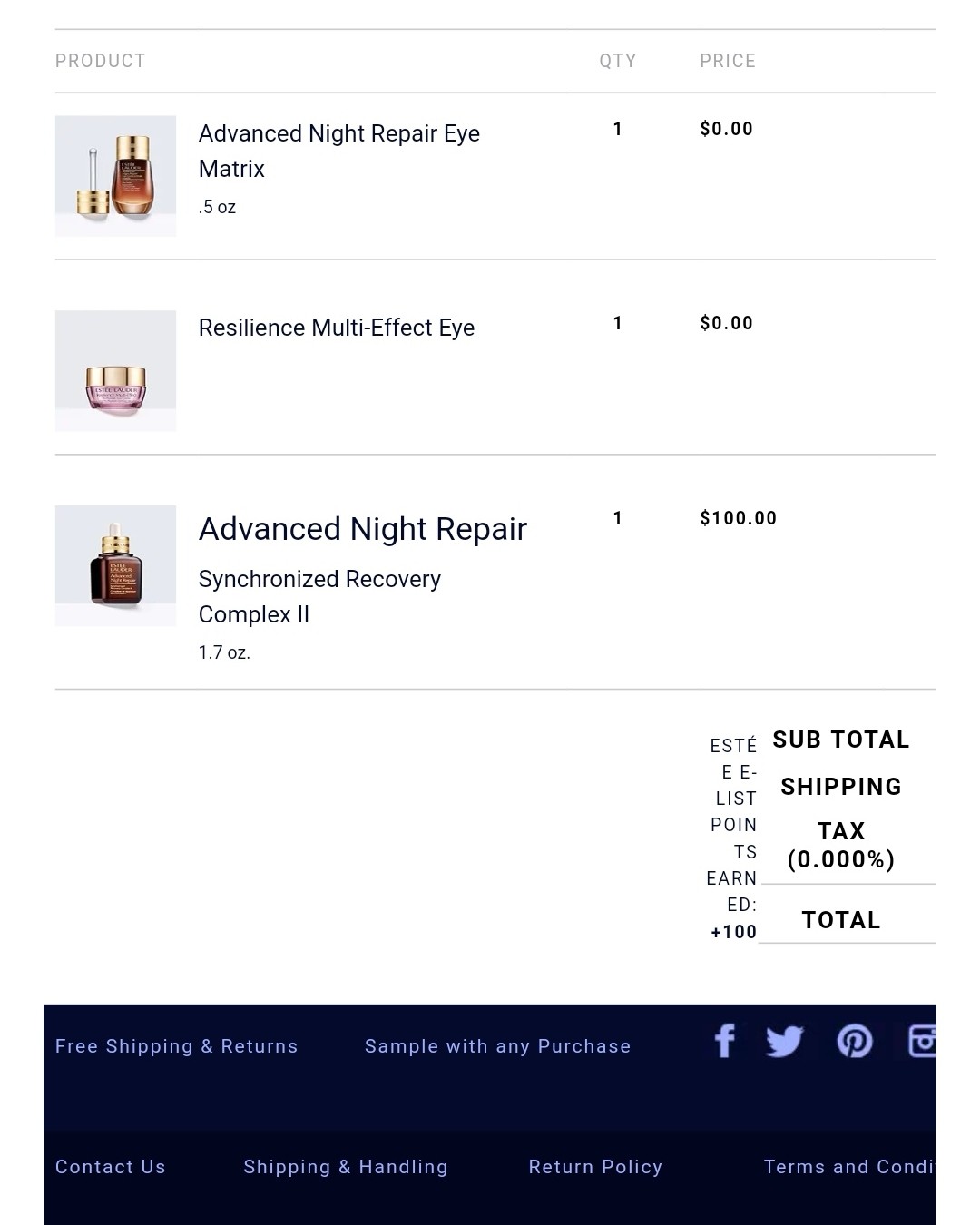Viewport: 980px width, 1225px height.
Task: Open Free Shipping & Returns link
Action: pyautogui.click(x=176, y=1046)
